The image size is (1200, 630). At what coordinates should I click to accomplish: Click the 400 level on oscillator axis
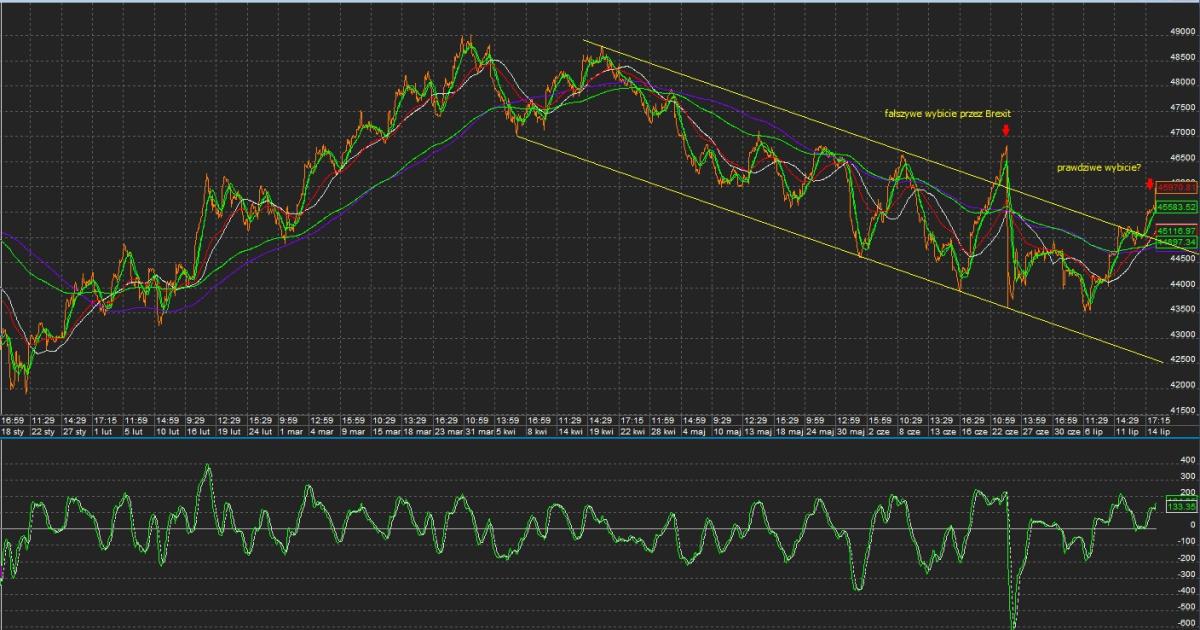[1187, 460]
